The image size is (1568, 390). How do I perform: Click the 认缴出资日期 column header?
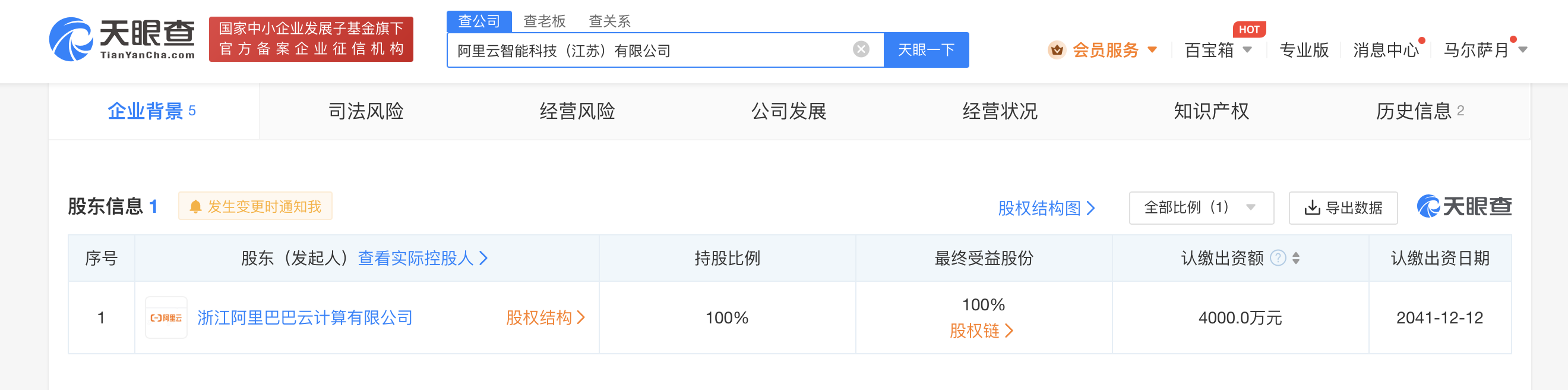click(1440, 259)
